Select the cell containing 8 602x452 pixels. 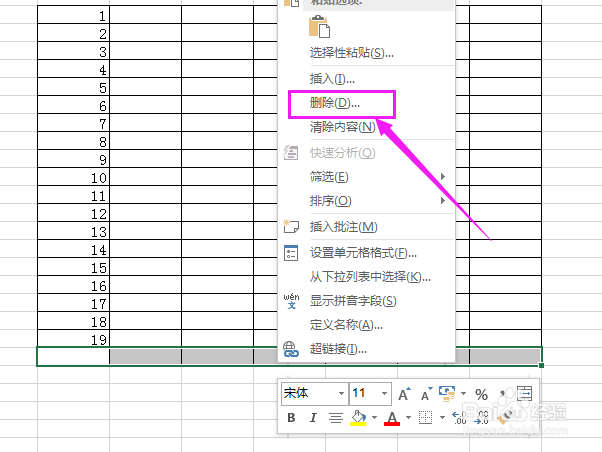click(73, 141)
